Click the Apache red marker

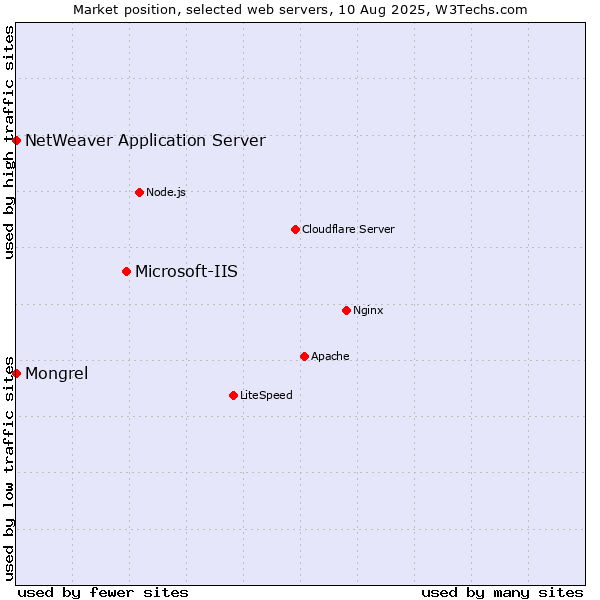click(305, 357)
